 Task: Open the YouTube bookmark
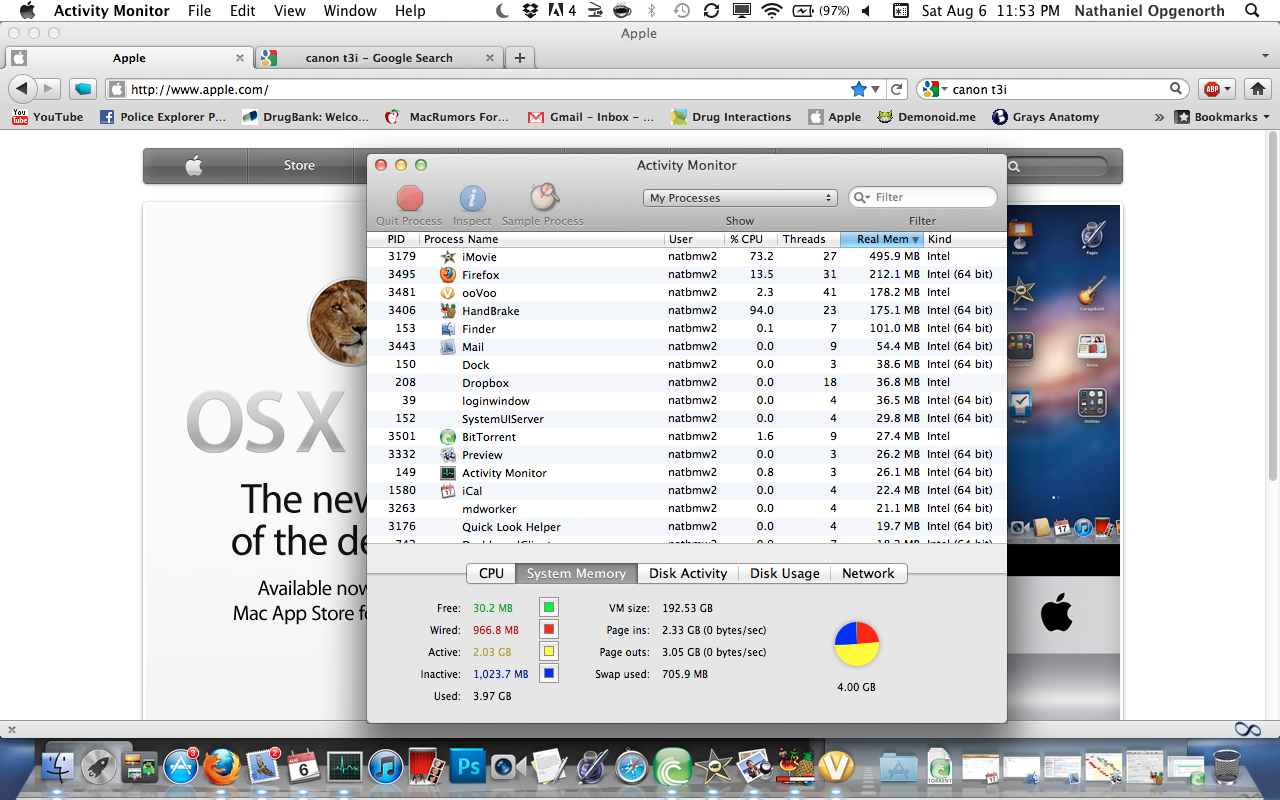coord(47,117)
